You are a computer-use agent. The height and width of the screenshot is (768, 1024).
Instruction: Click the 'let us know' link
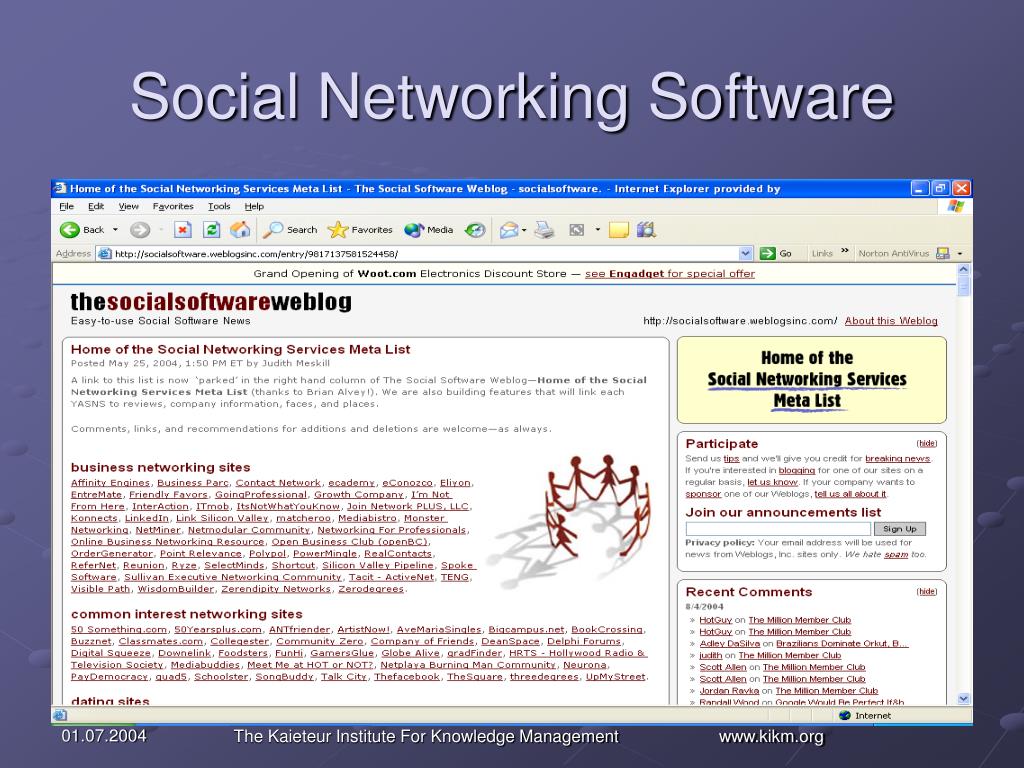(773, 482)
